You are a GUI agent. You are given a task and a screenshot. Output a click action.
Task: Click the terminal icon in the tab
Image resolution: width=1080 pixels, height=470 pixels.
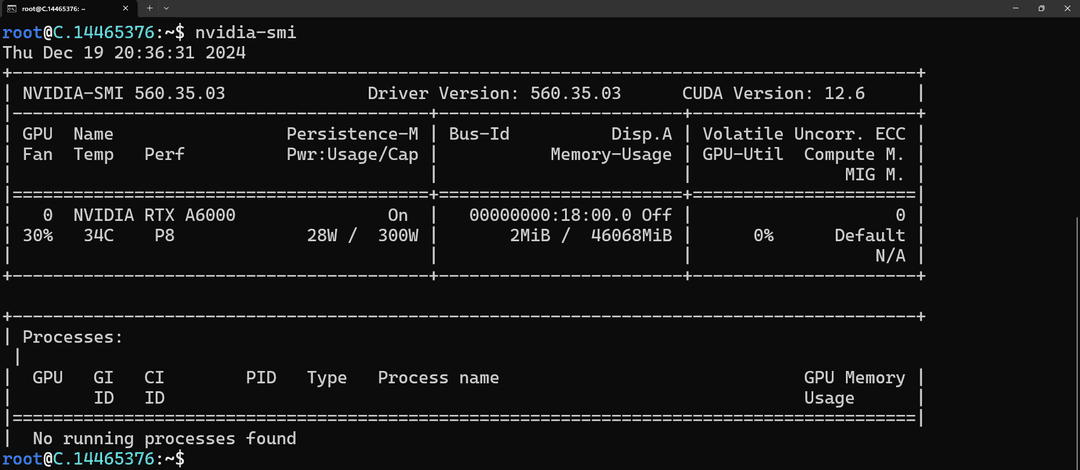point(11,8)
